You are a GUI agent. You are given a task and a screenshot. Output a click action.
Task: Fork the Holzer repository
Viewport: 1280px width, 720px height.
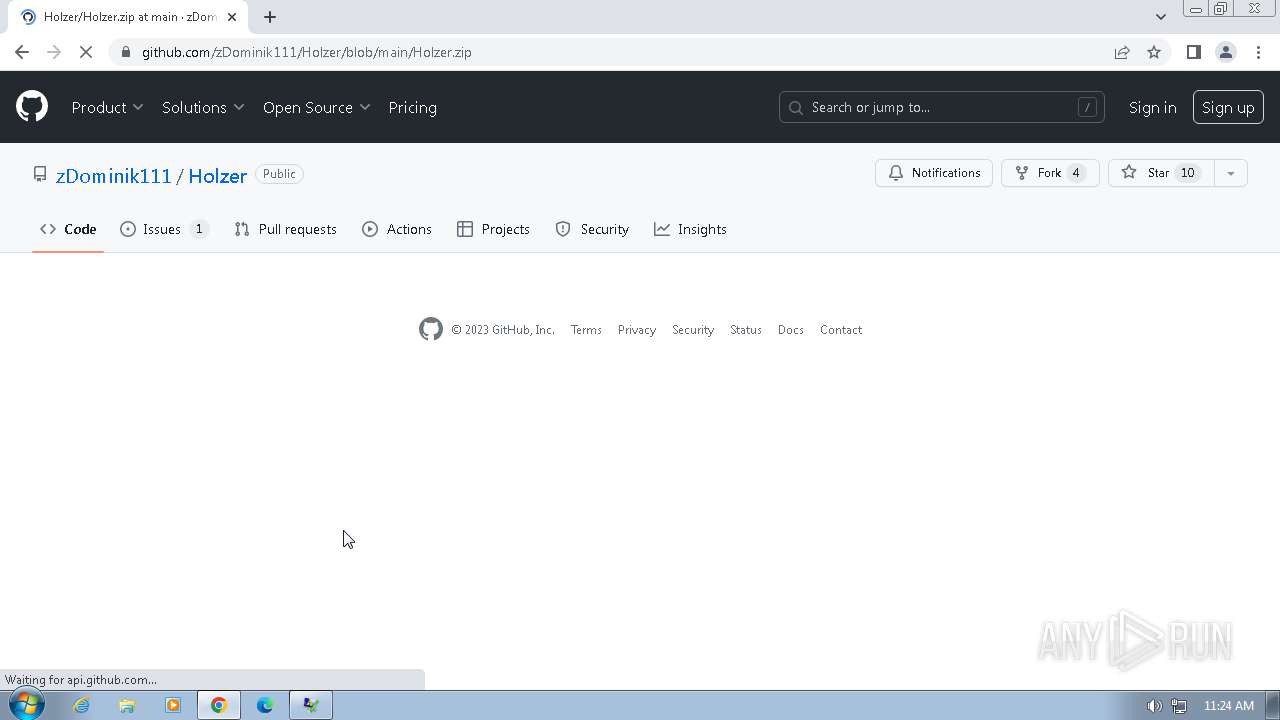[1050, 173]
